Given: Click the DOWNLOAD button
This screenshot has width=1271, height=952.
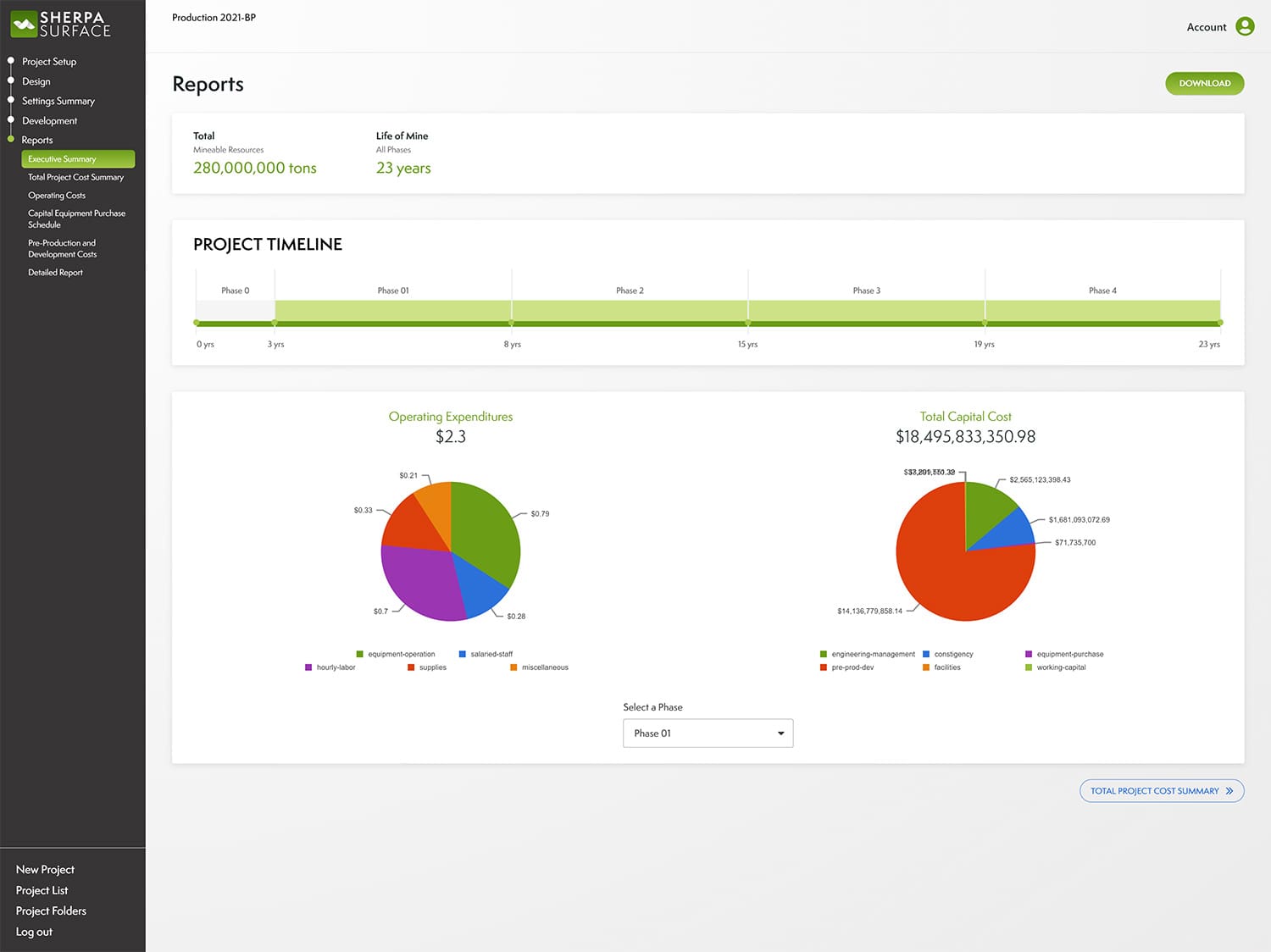Looking at the screenshot, I should point(1204,83).
